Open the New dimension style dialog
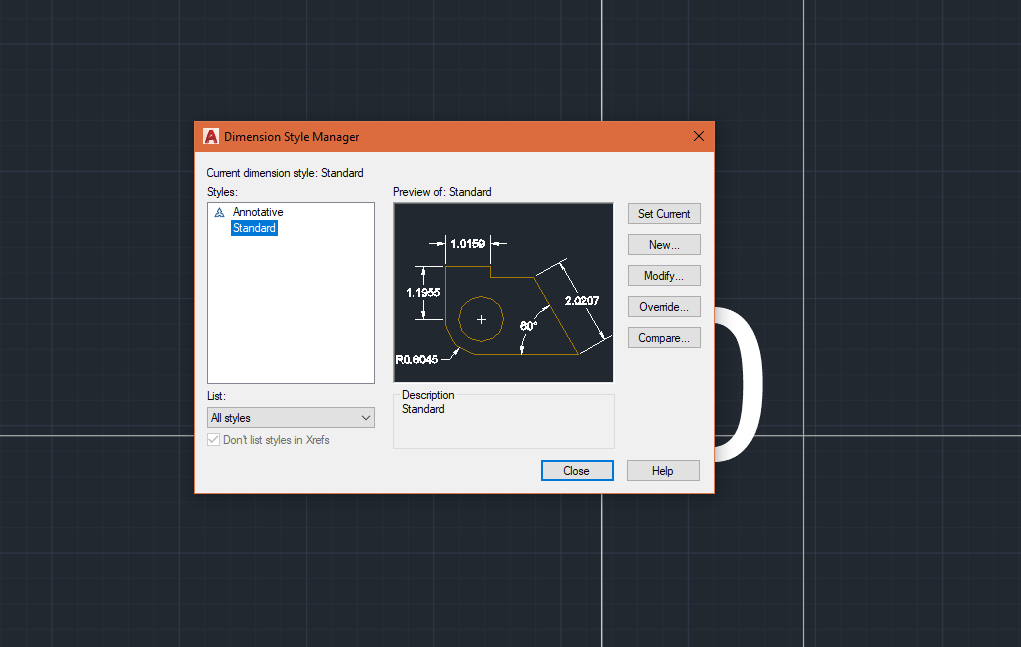The height and width of the screenshot is (647, 1021). click(x=663, y=244)
